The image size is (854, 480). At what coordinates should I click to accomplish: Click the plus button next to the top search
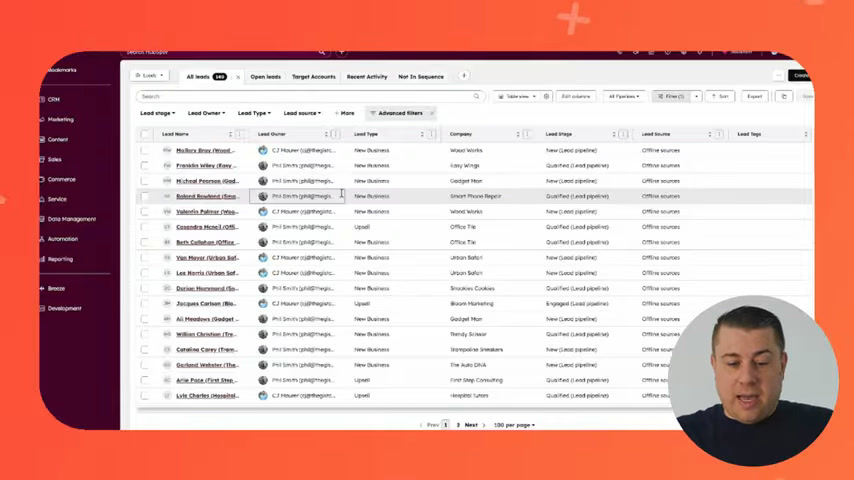click(x=341, y=52)
